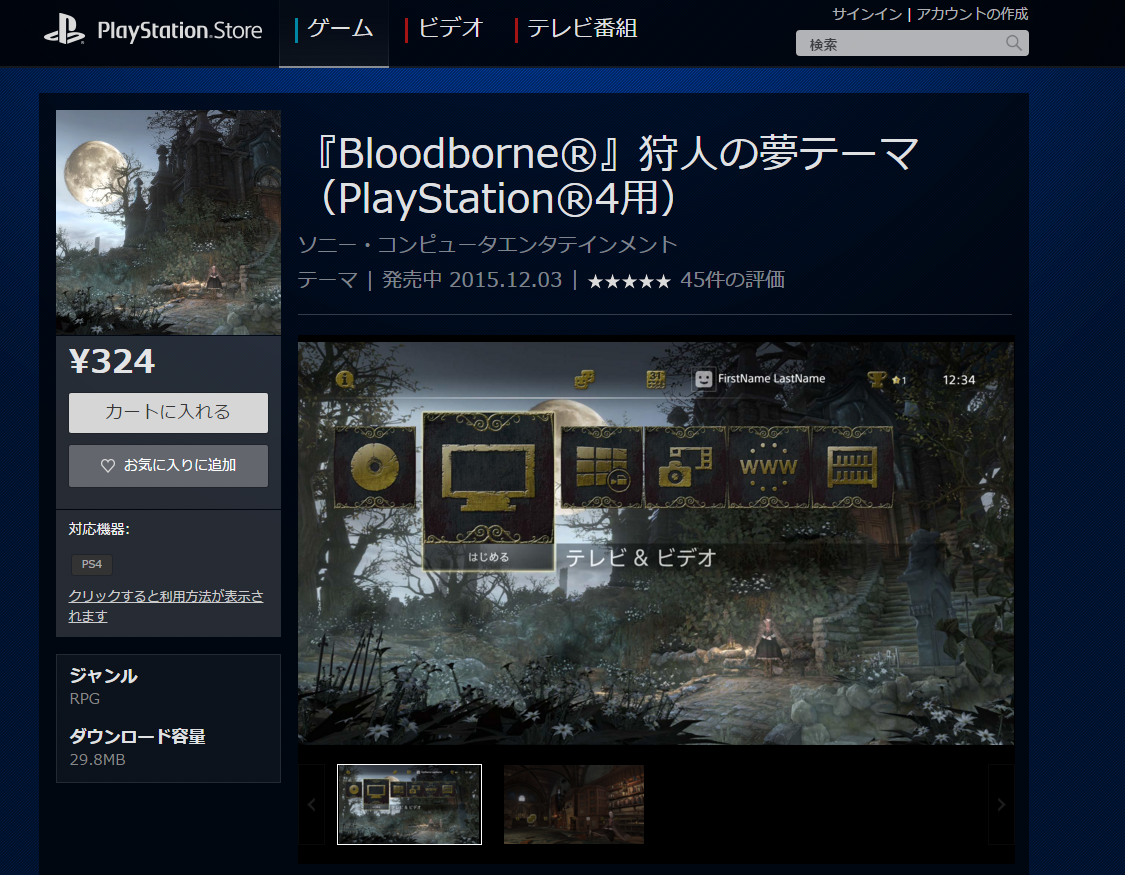Toggle お気に入りに追加 favorite button

[168, 465]
